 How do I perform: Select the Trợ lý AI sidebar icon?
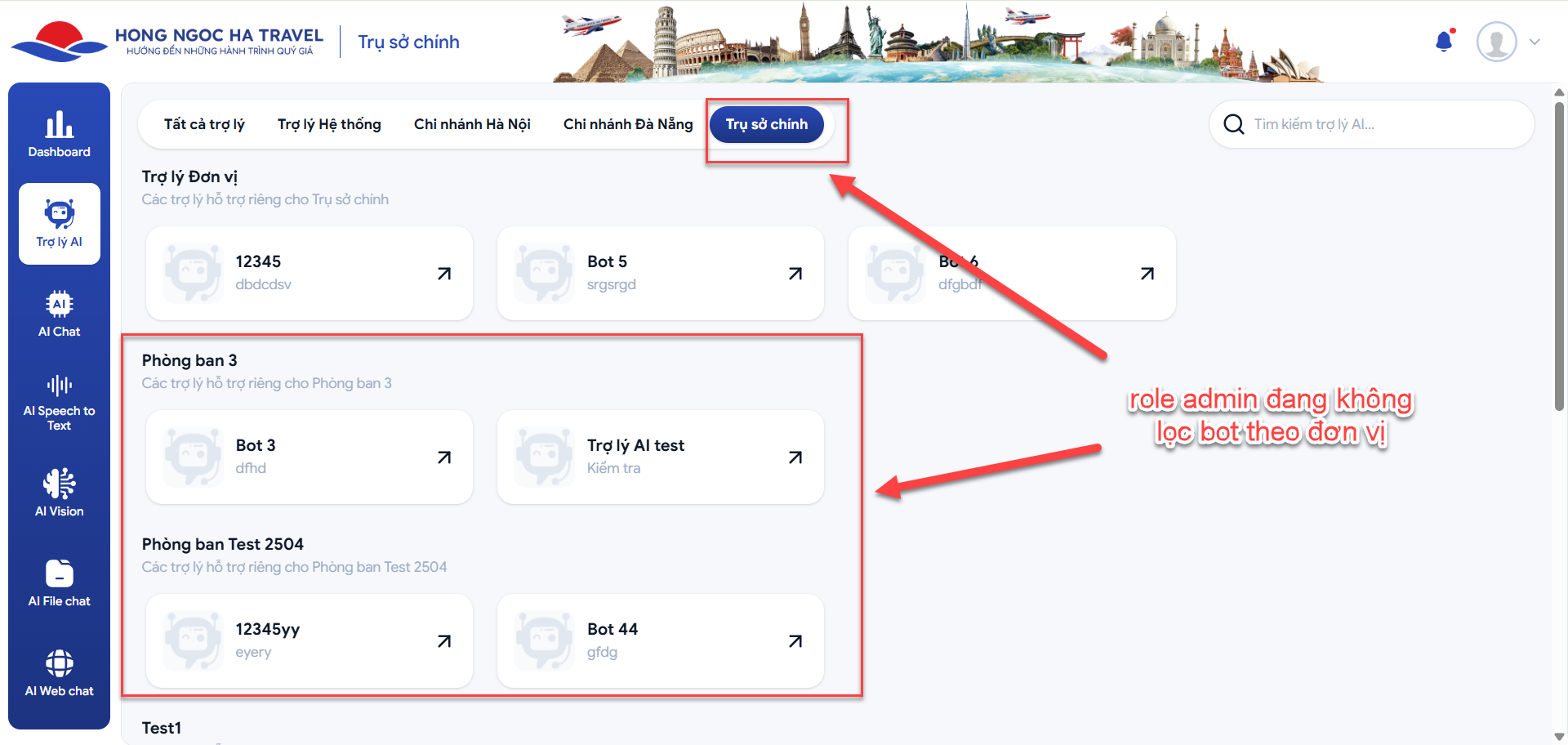click(59, 223)
